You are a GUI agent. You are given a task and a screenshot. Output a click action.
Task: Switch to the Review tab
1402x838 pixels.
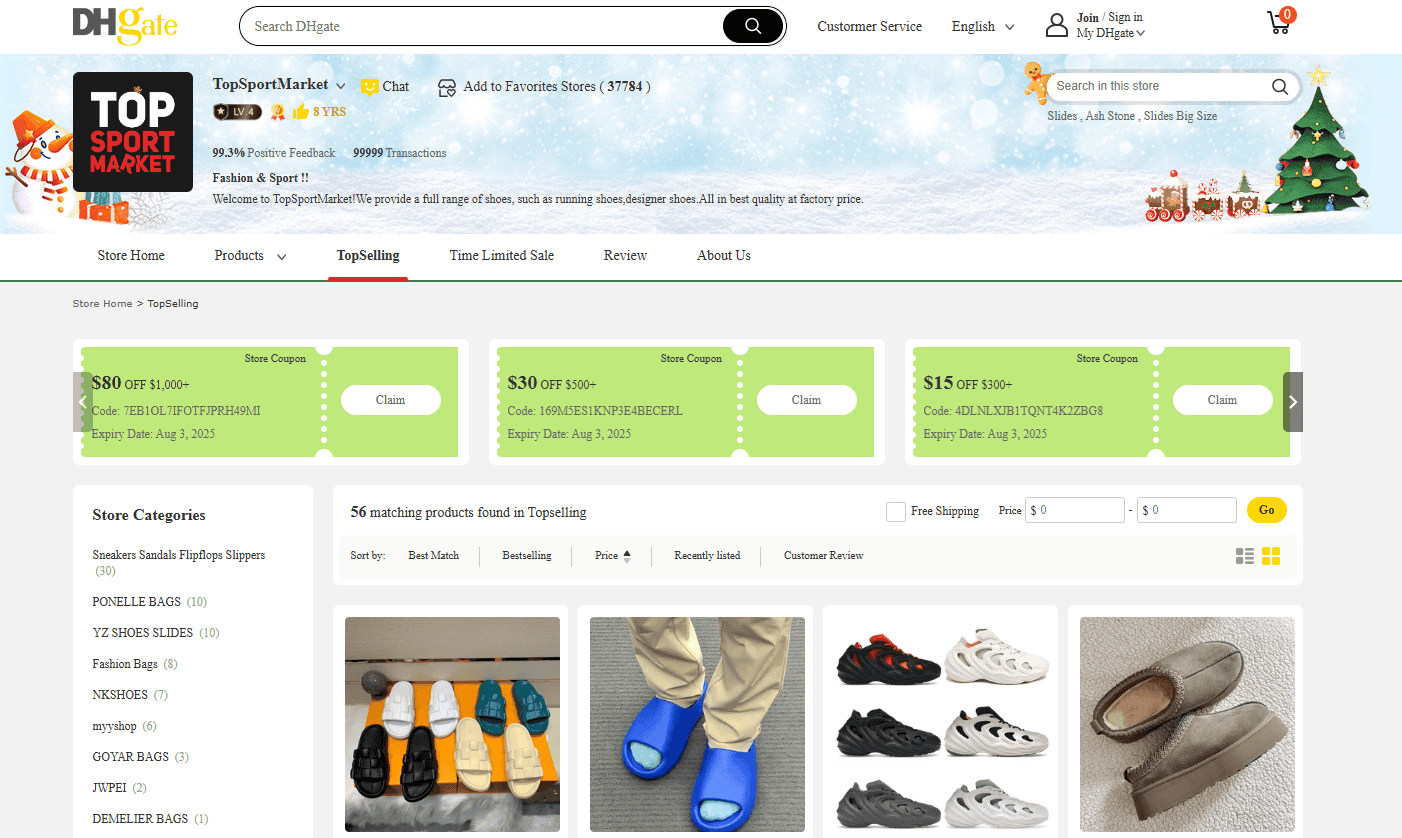tap(625, 256)
